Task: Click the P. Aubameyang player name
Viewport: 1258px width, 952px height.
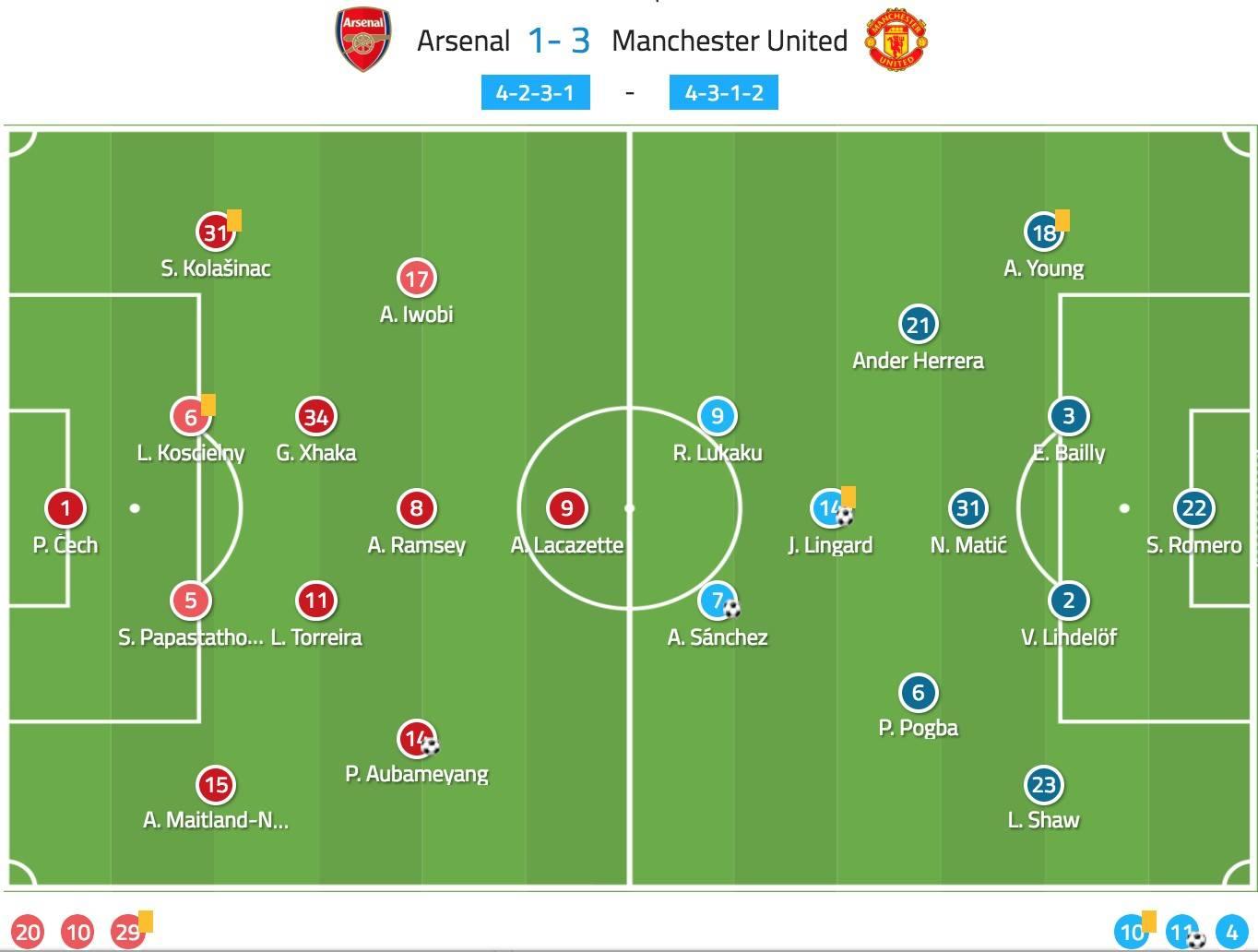Action: coord(416,775)
